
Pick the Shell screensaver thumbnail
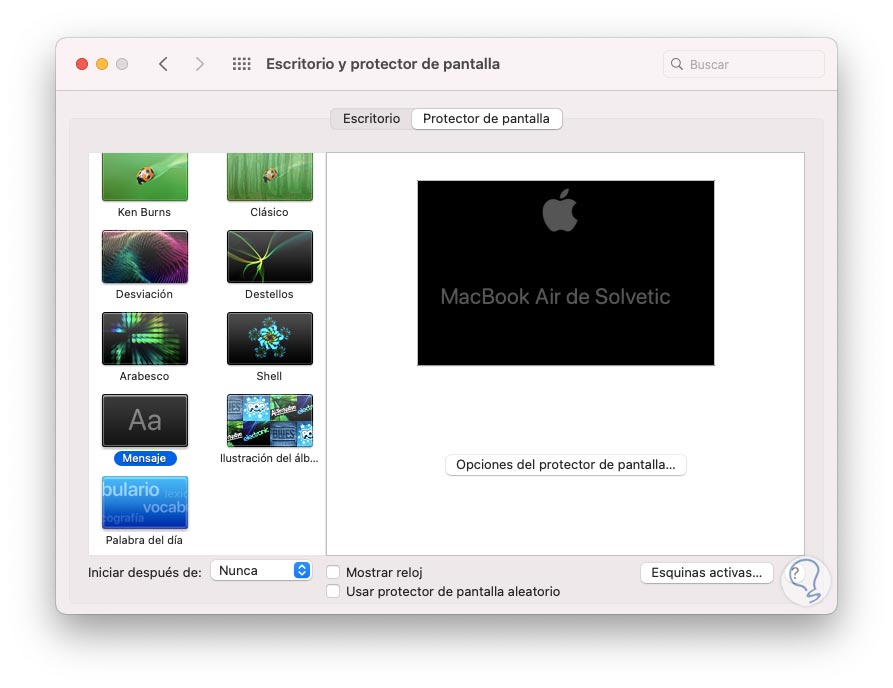click(x=270, y=338)
